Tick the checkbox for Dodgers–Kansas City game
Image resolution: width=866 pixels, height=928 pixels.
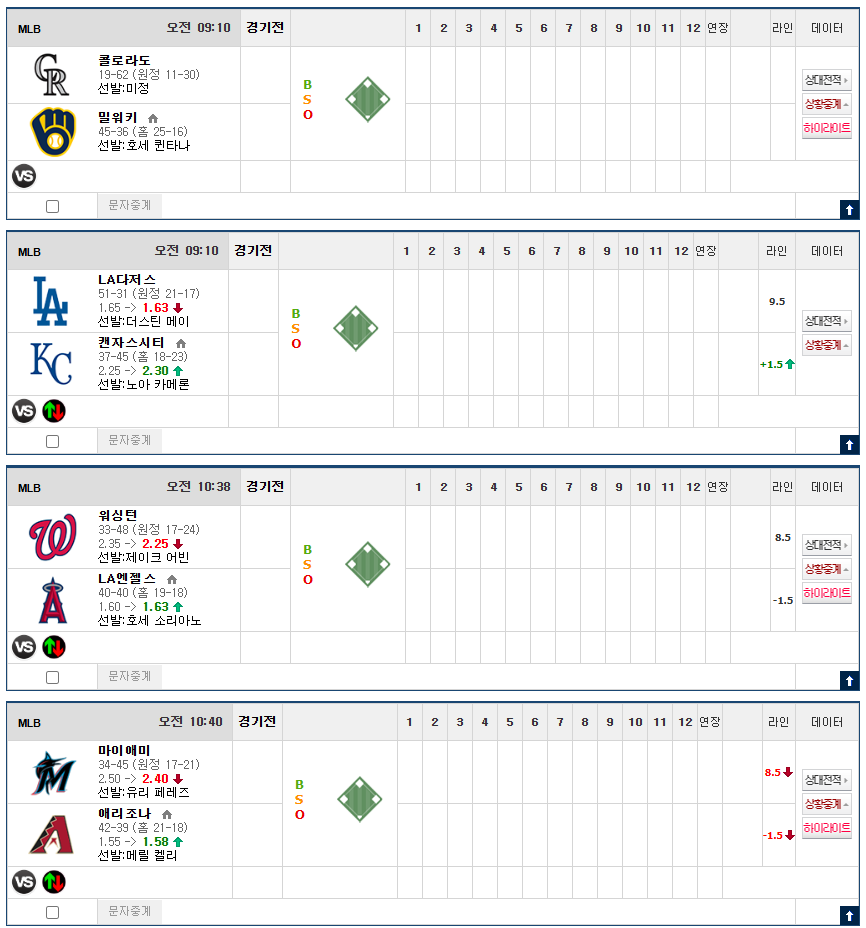tap(53, 442)
